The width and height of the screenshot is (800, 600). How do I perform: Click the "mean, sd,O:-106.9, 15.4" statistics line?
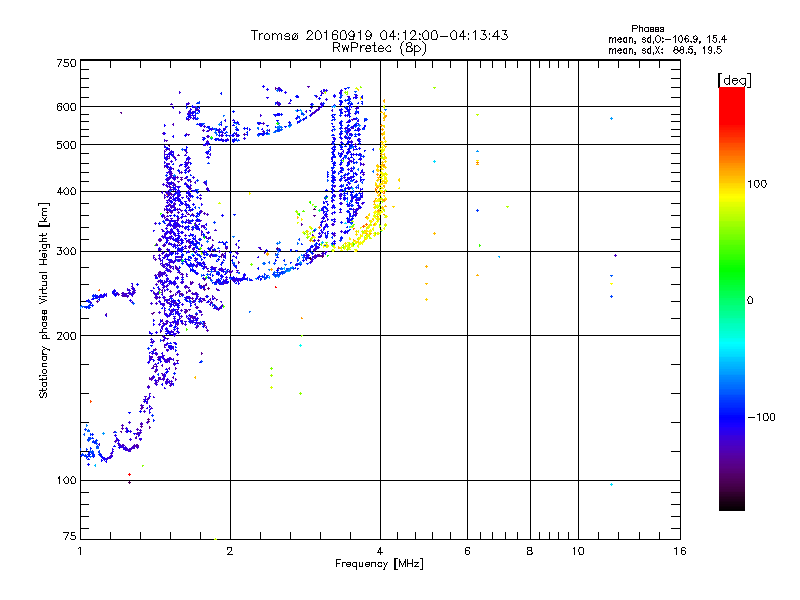pyautogui.click(x=667, y=39)
